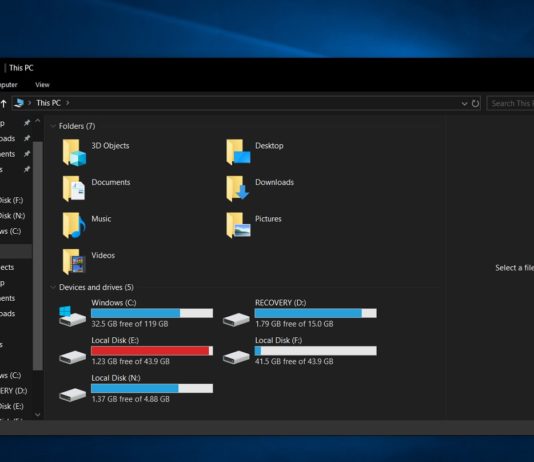Click the 'Local Disk (E:)' drive name
Viewport: 534px width, 462px height.
115,340
